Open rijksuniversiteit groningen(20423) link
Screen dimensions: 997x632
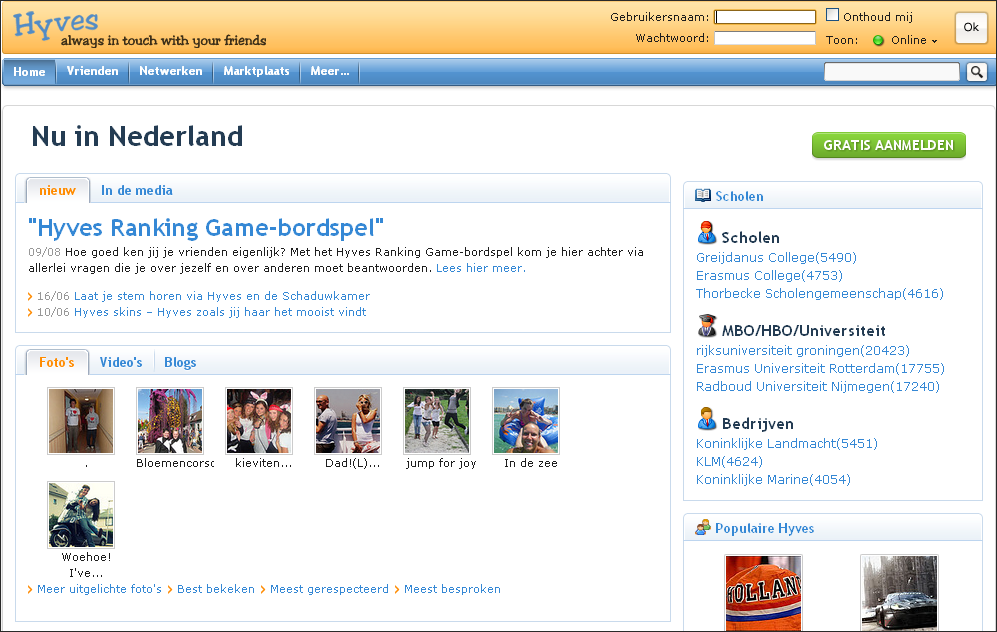(x=802, y=351)
